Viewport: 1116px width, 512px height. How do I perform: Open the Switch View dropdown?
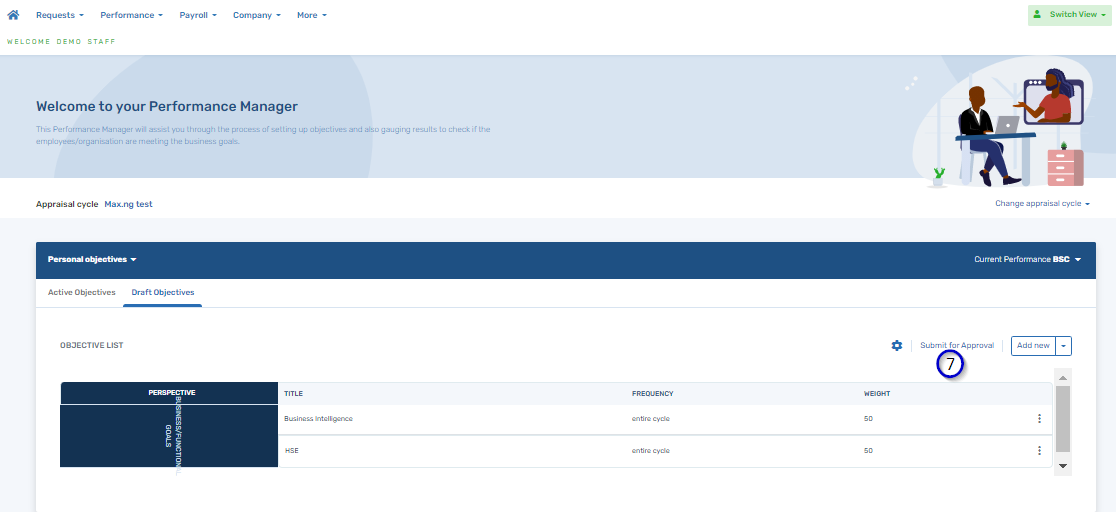click(x=1069, y=15)
